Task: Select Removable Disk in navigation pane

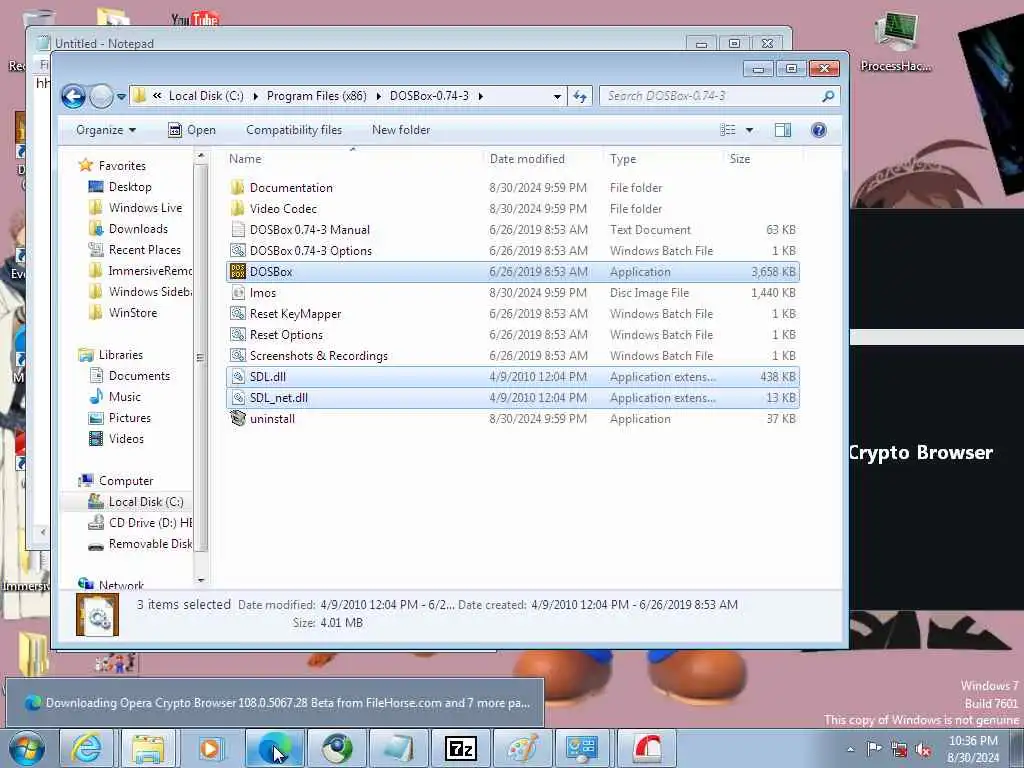Action: tap(150, 543)
